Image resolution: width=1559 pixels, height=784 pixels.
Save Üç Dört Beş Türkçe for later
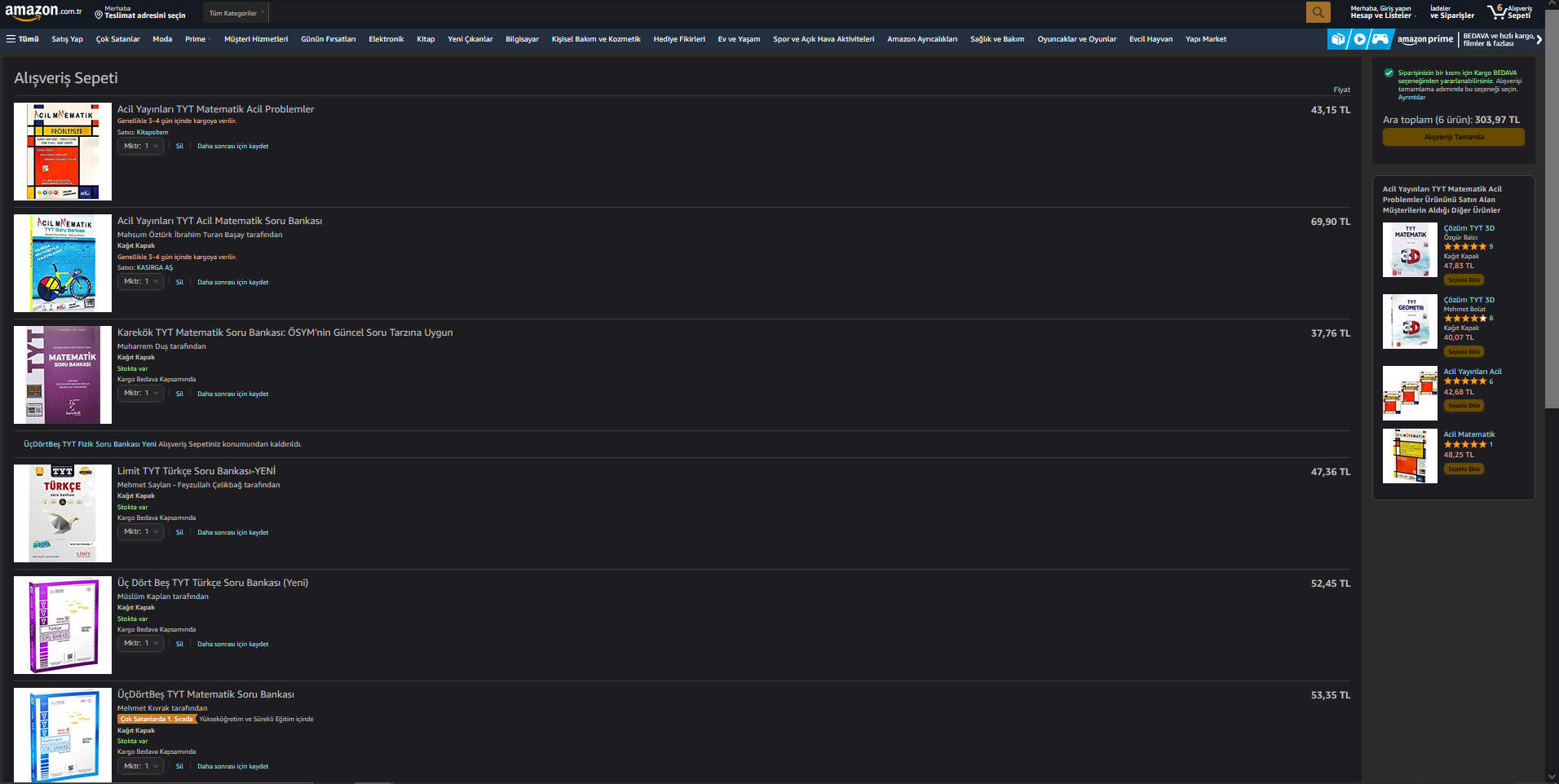coord(232,645)
